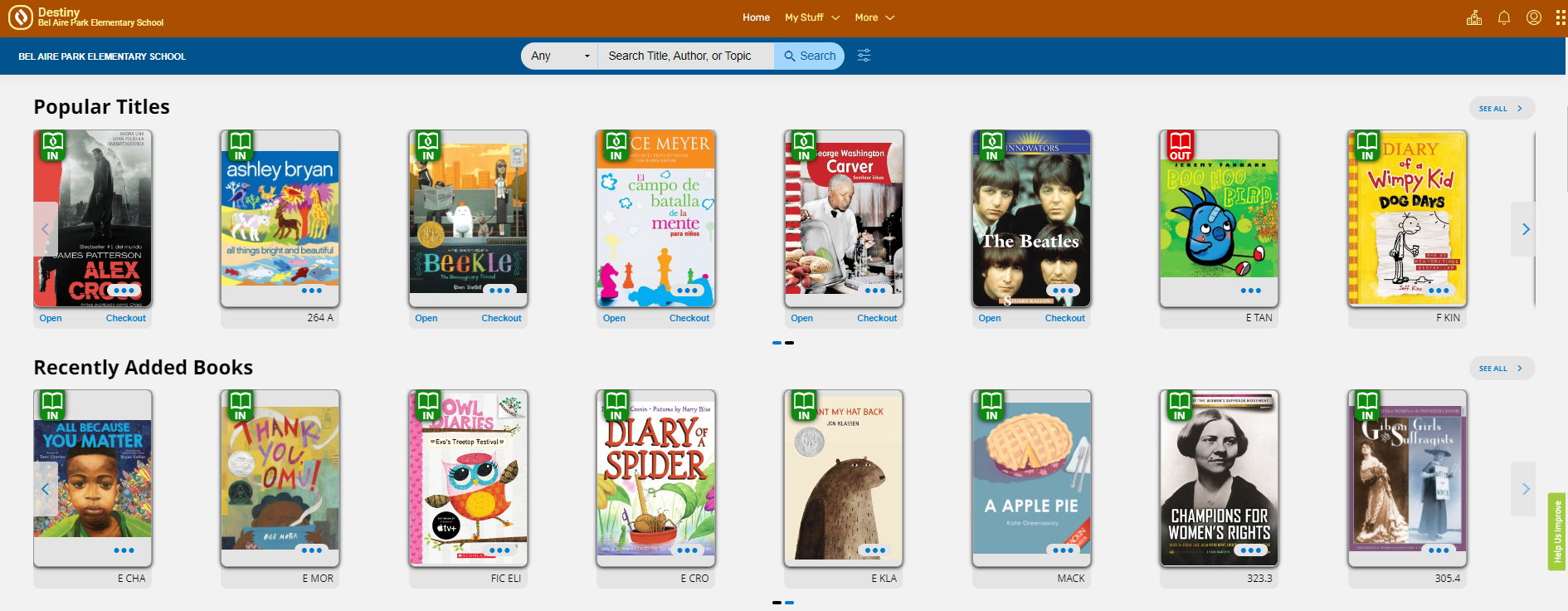The image size is (1568, 611).
Task: Click the Search button
Action: (x=810, y=56)
